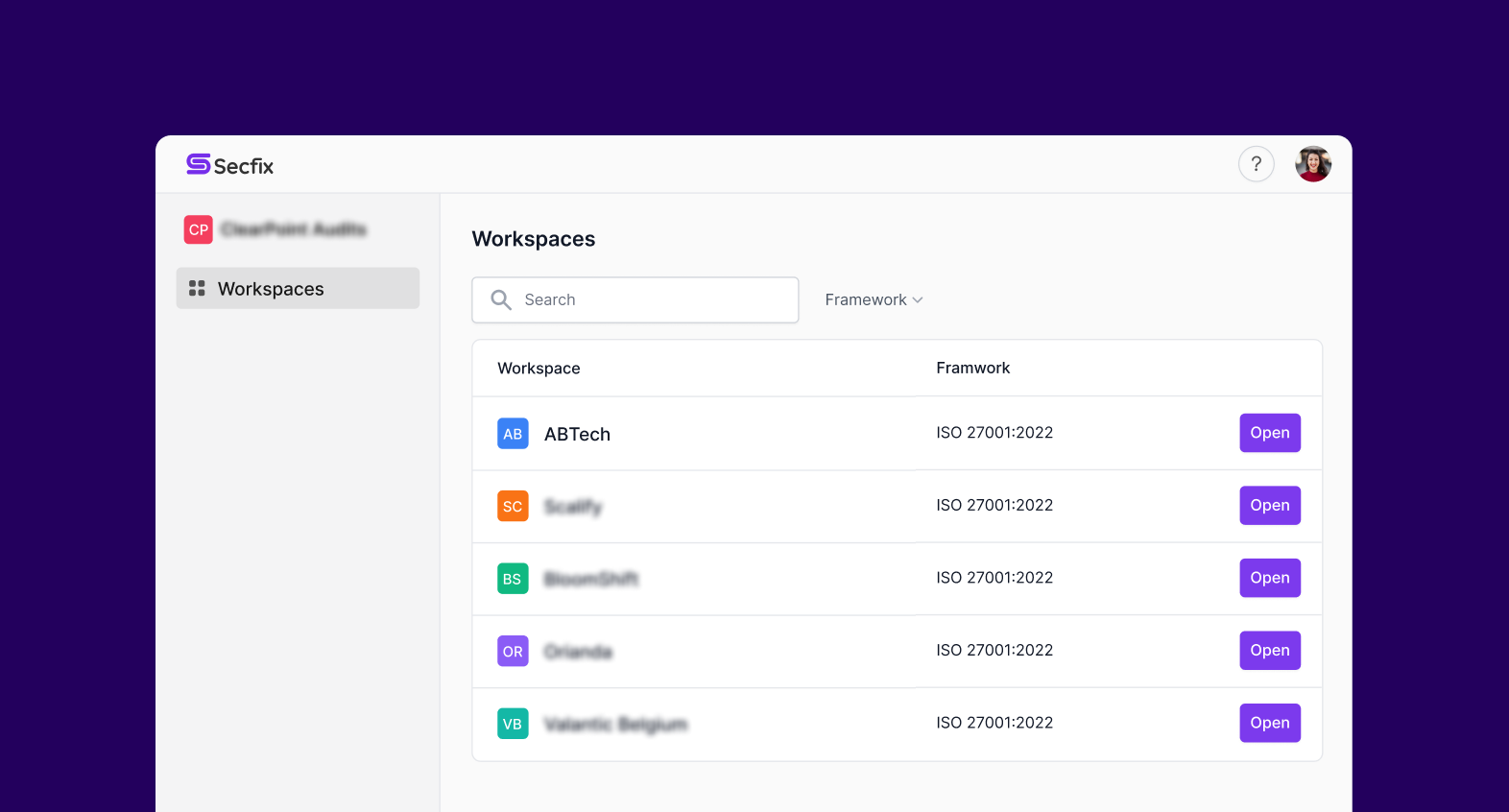Open the workspace in the VB row
1509x812 pixels.
pos(1270,723)
